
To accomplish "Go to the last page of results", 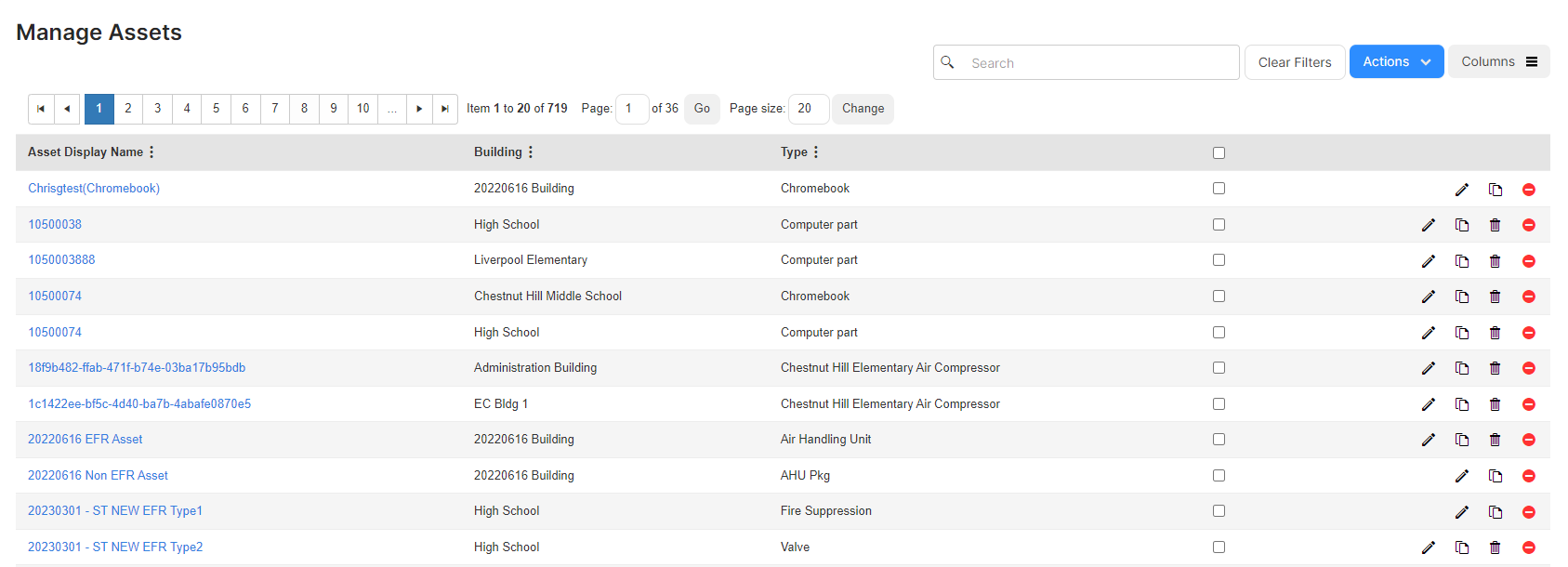I will (x=445, y=109).
